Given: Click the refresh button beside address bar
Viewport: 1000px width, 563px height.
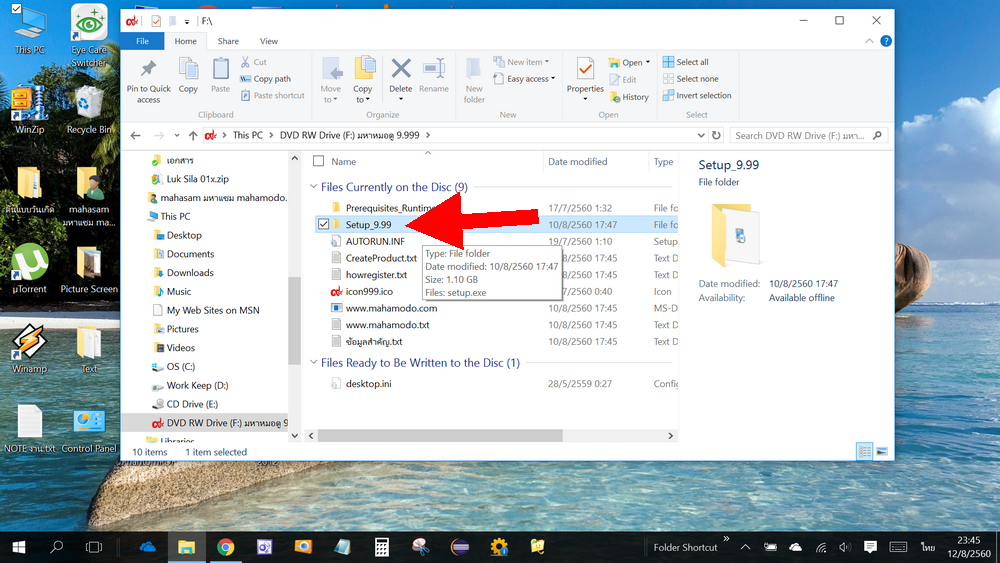Looking at the screenshot, I should coord(716,135).
